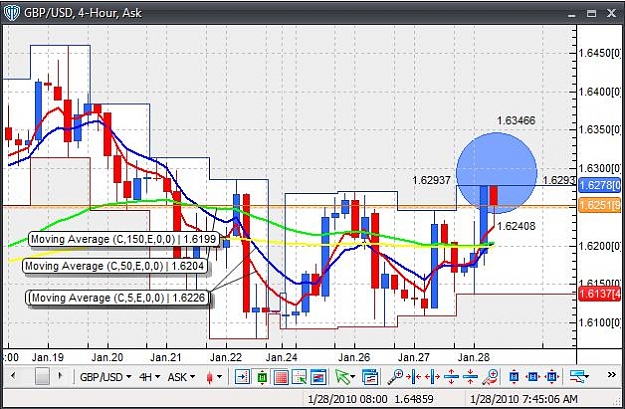Toggle the red chart grid icon

tap(281, 376)
